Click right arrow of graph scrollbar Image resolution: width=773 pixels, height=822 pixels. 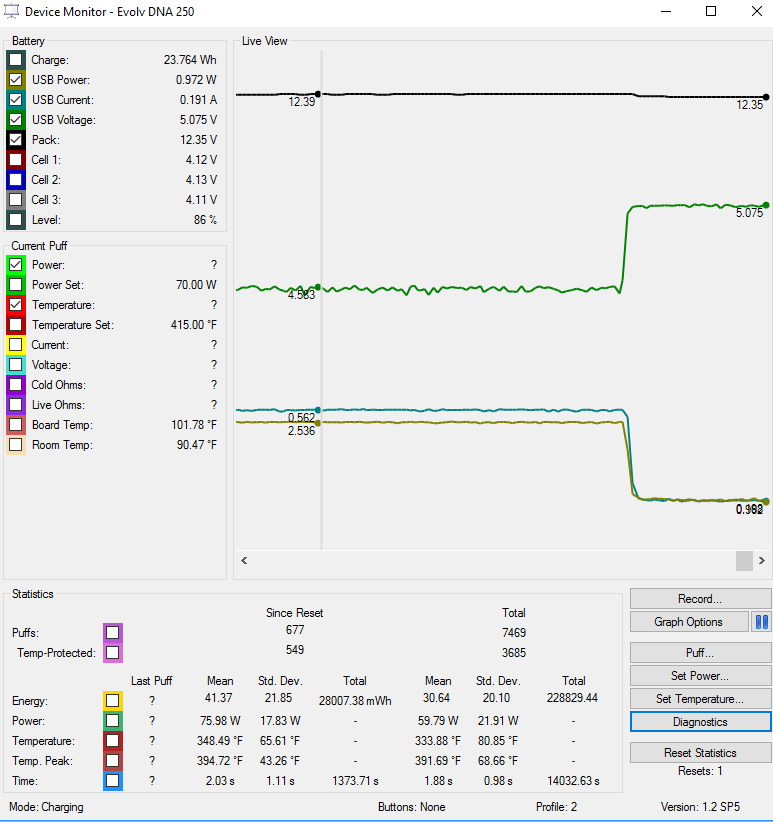pyautogui.click(x=762, y=561)
